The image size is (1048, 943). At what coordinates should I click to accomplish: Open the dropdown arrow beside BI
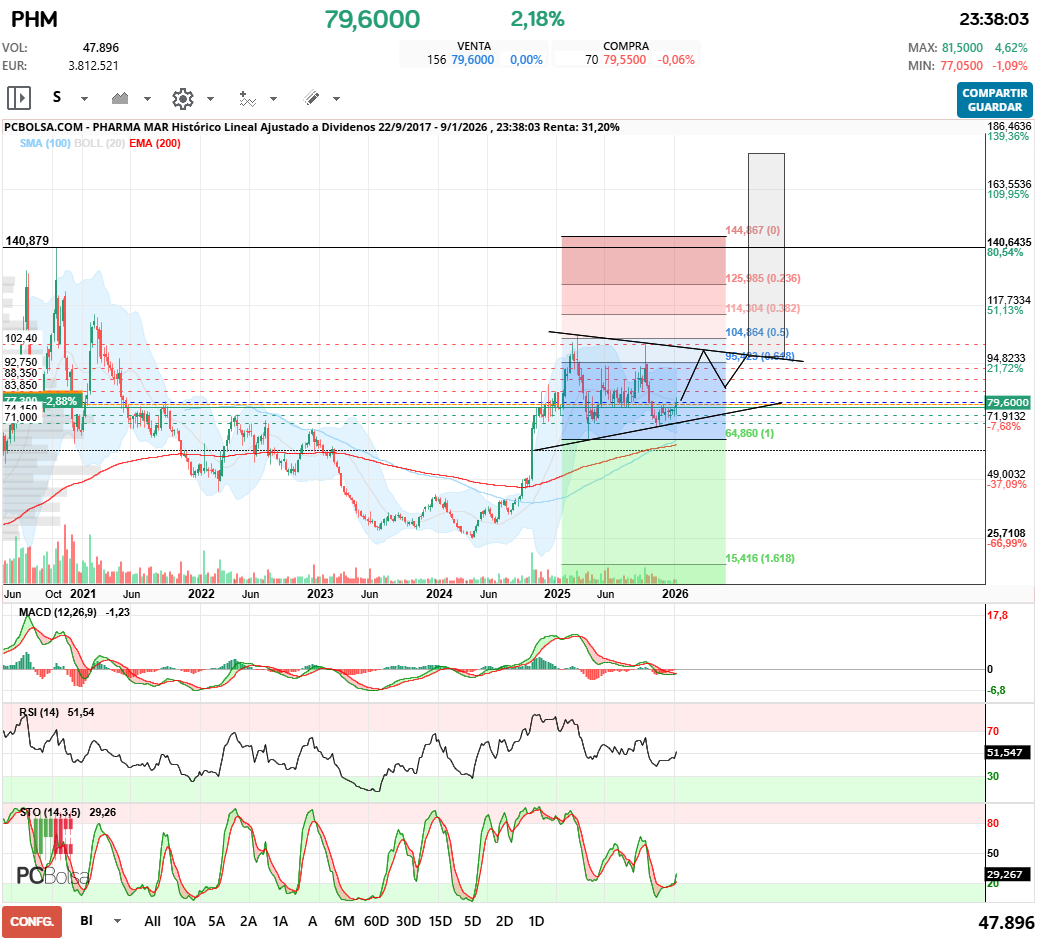click(118, 921)
